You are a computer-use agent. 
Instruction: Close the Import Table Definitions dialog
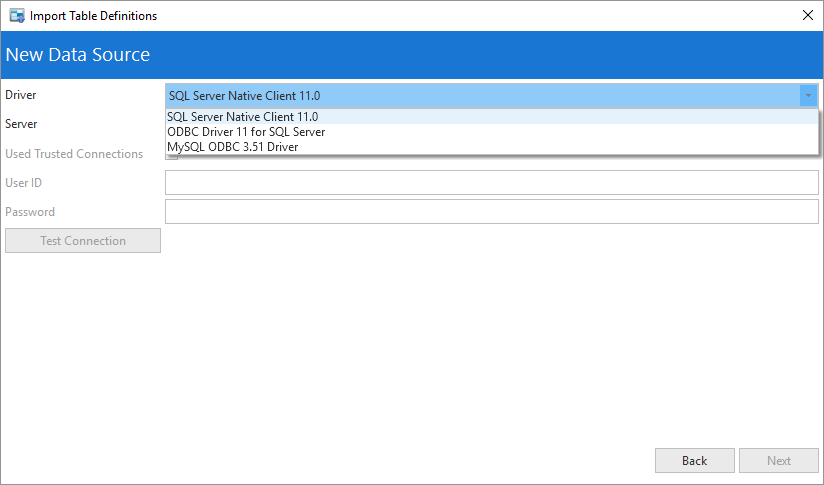click(808, 15)
